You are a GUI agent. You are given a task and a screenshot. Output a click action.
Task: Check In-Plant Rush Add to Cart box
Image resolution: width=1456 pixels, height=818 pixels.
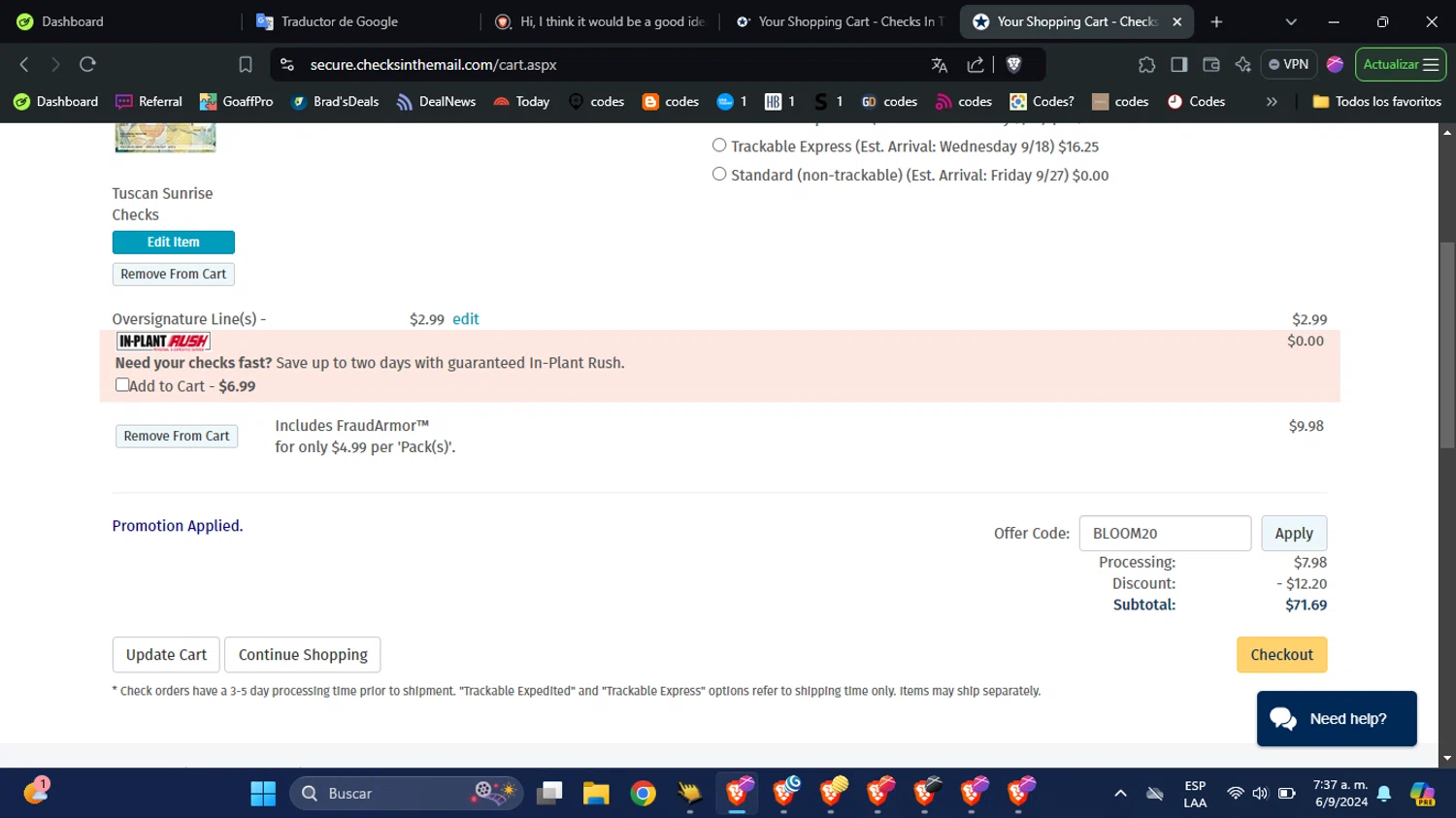122,385
